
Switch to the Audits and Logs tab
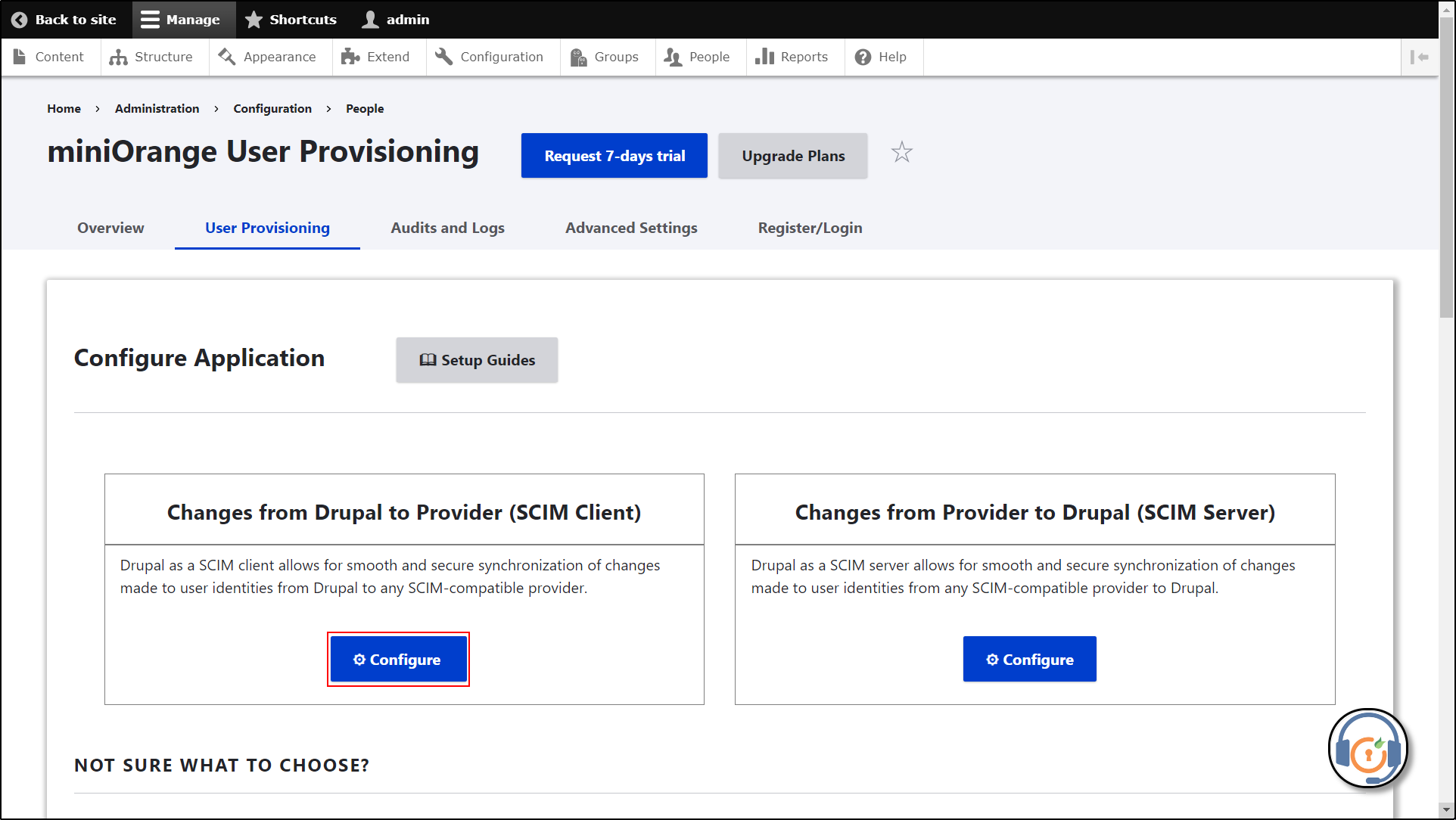(447, 228)
